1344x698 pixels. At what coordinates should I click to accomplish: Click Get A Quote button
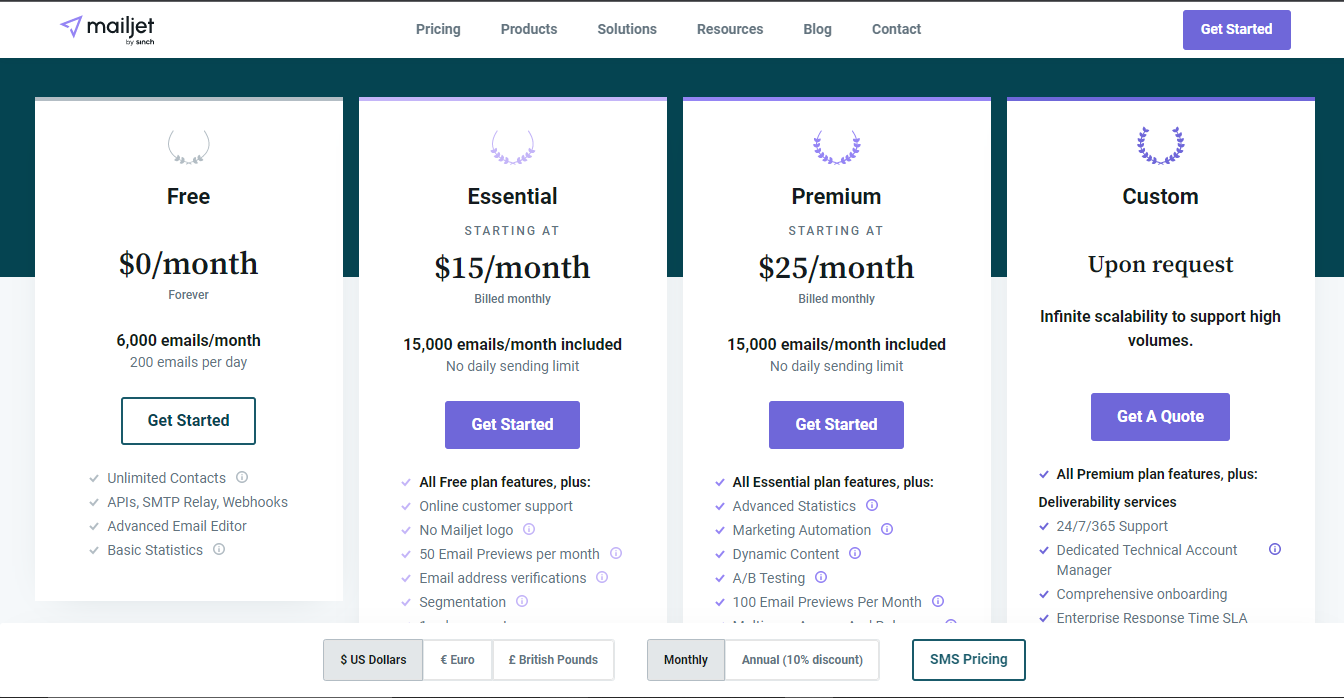tap(1160, 417)
